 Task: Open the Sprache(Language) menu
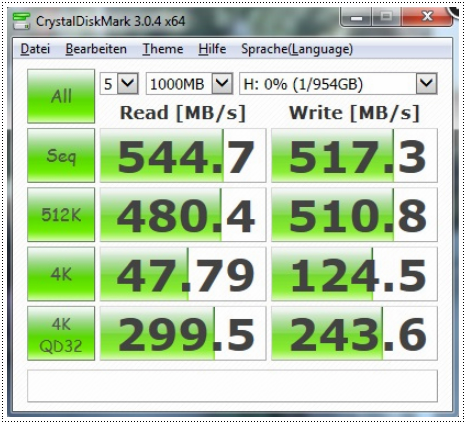point(297,49)
